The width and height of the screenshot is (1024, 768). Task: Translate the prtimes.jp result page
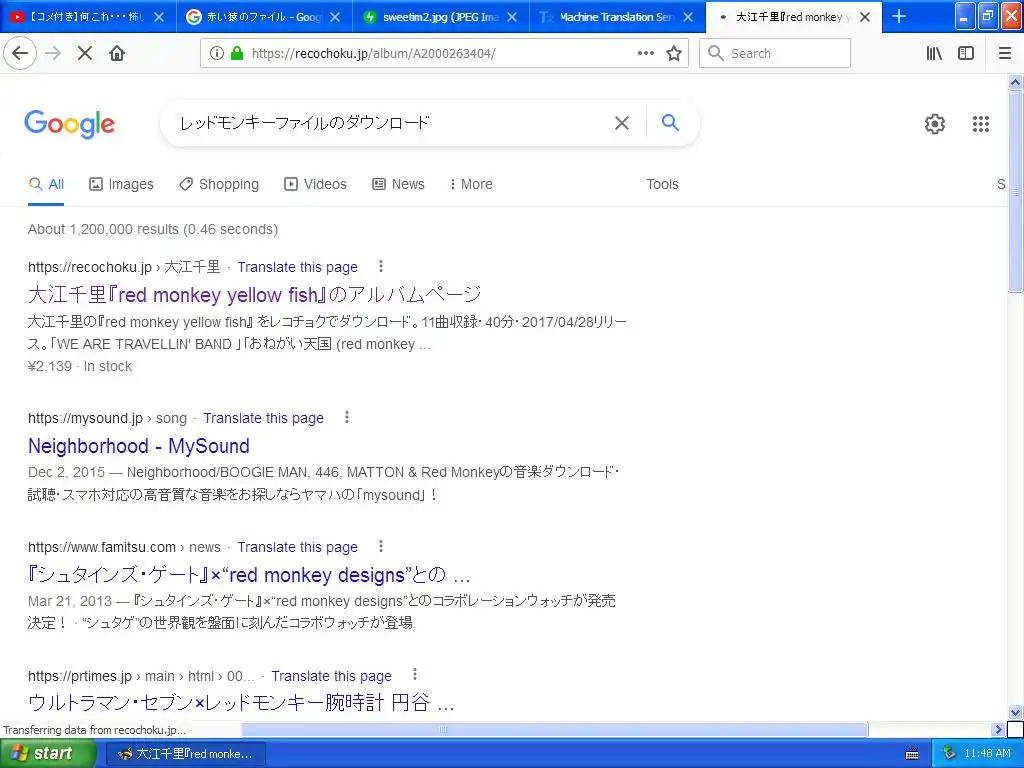(332, 676)
